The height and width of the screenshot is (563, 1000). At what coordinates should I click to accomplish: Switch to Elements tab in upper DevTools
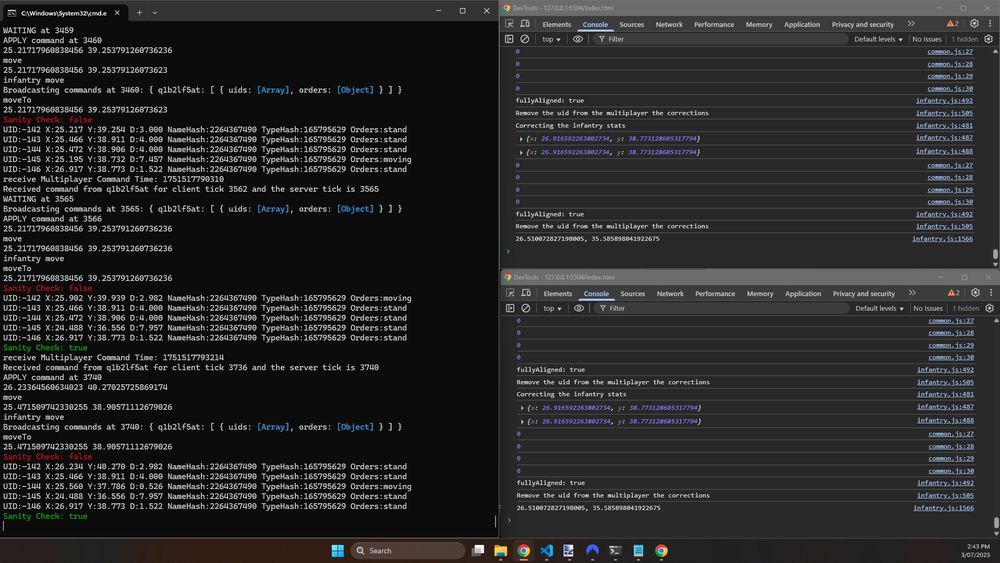coord(557,24)
